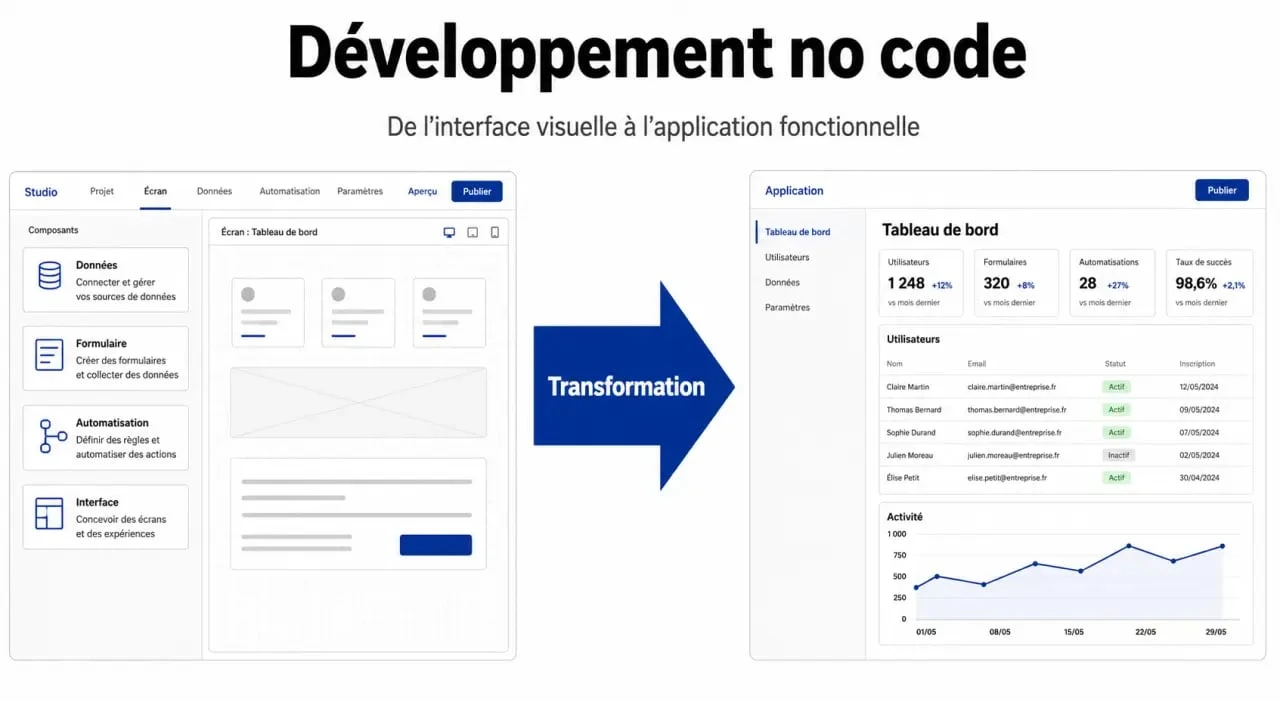The height and width of the screenshot is (702, 1280).
Task: Click the image placeholder in wireframe canvas
Action: pos(358,402)
